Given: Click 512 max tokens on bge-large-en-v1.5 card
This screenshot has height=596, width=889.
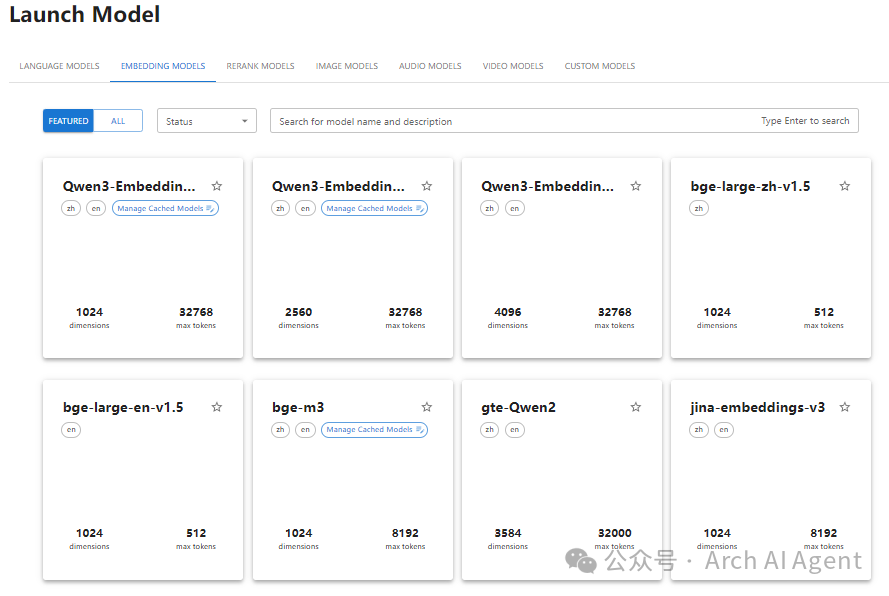Looking at the screenshot, I should tap(196, 533).
